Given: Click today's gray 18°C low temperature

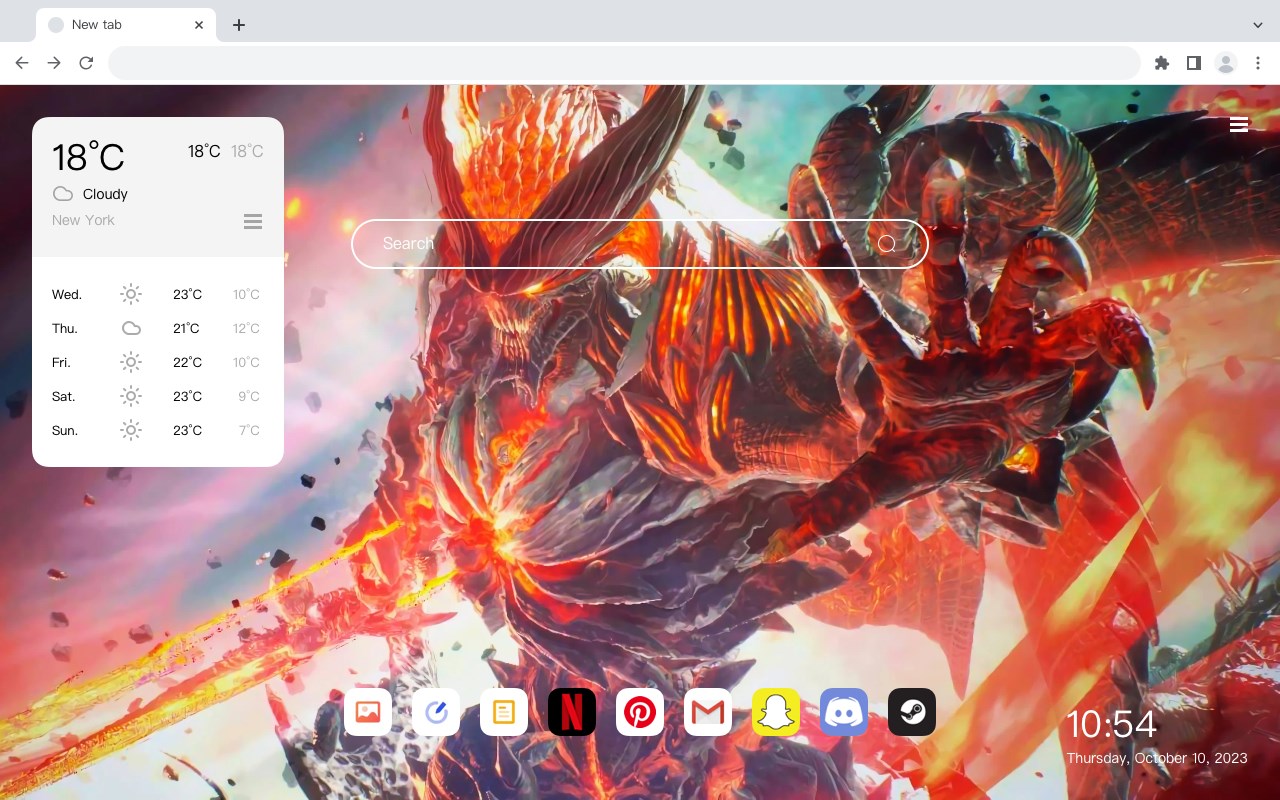Looking at the screenshot, I should pos(247,151).
